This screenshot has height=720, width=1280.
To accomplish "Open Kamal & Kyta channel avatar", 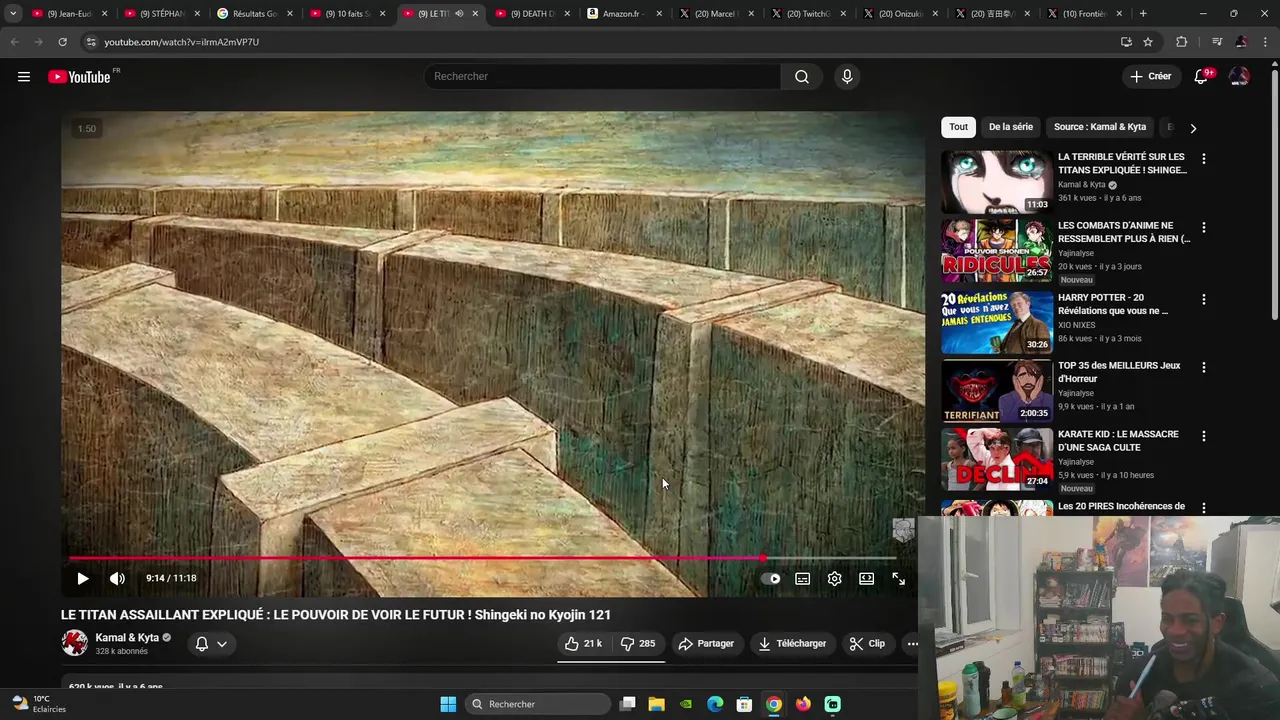I will [x=75, y=643].
